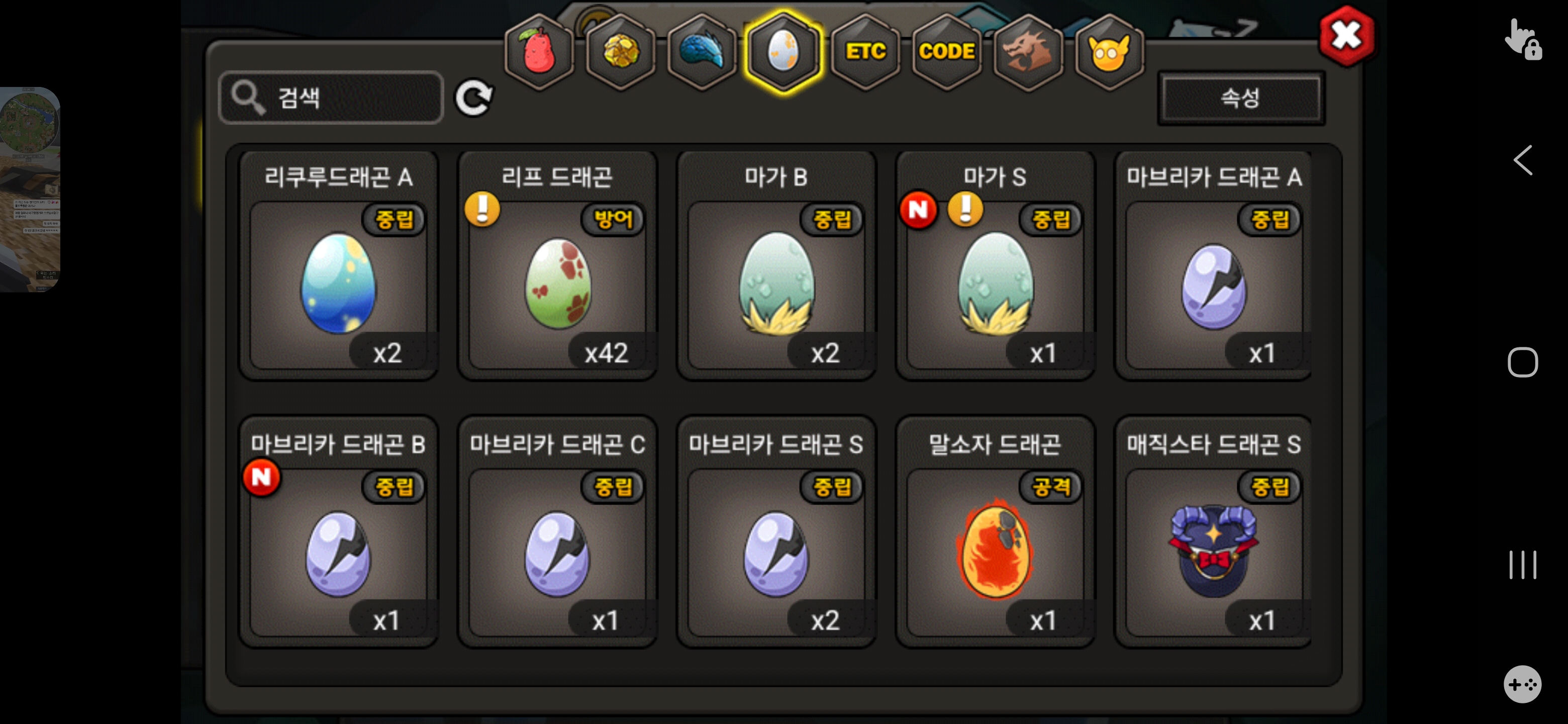This screenshot has height=724, width=1568.
Task: Open the red fruit food tab
Action: click(539, 52)
